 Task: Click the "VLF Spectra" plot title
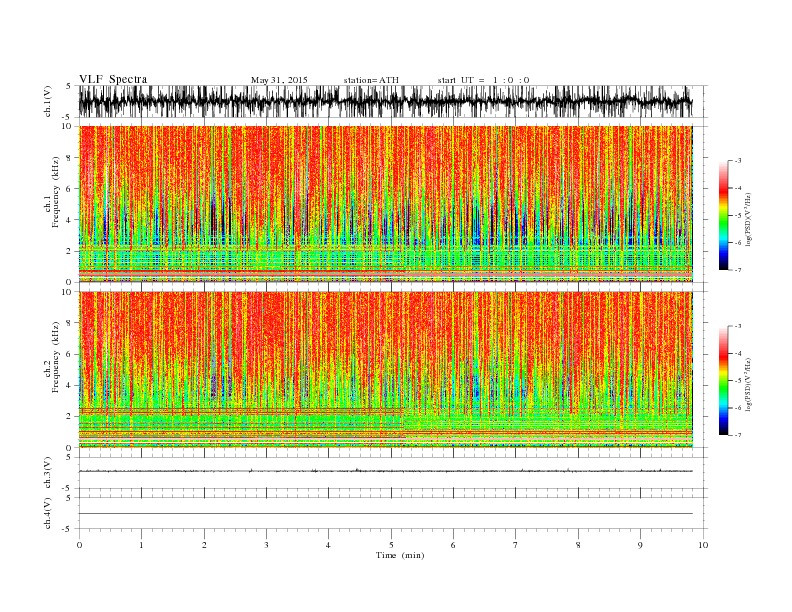click(113, 79)
